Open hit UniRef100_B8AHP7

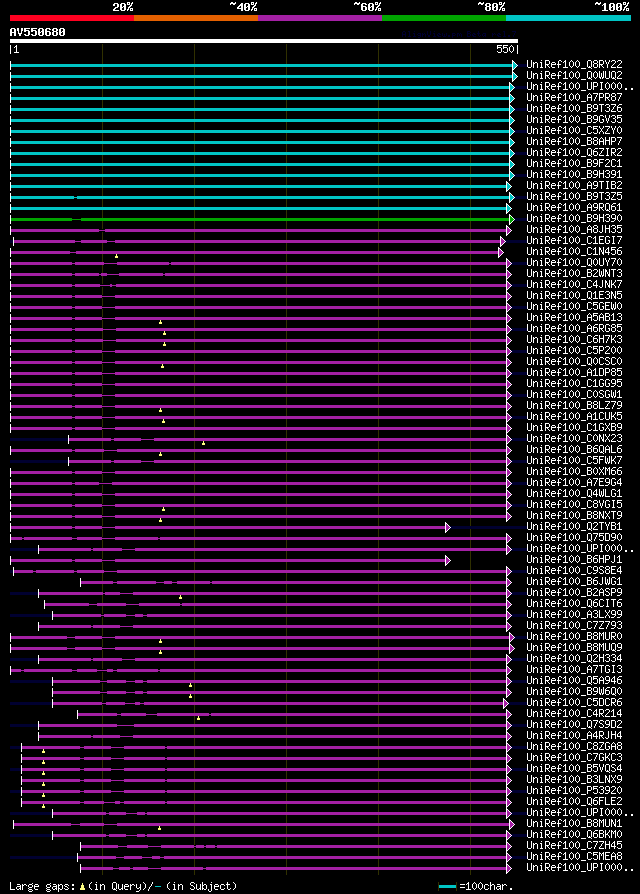(x=574, y=141)
